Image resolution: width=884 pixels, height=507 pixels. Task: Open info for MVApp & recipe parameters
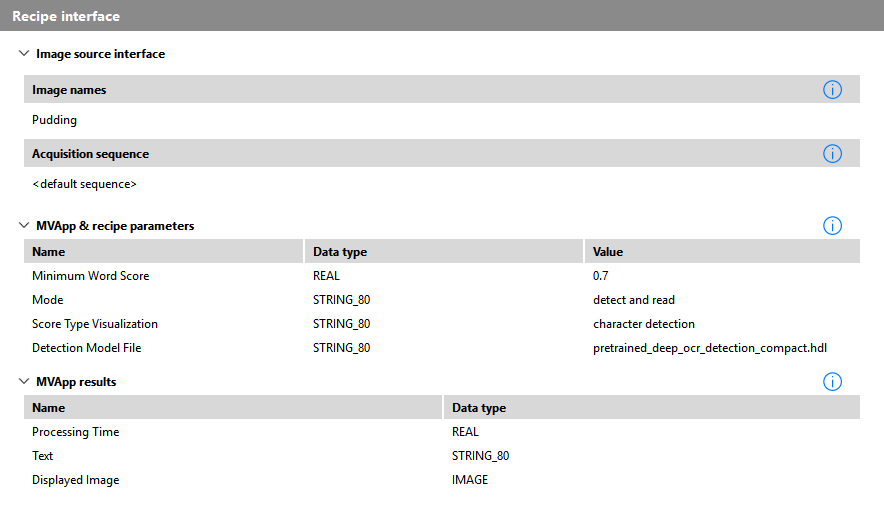[832, 226]
